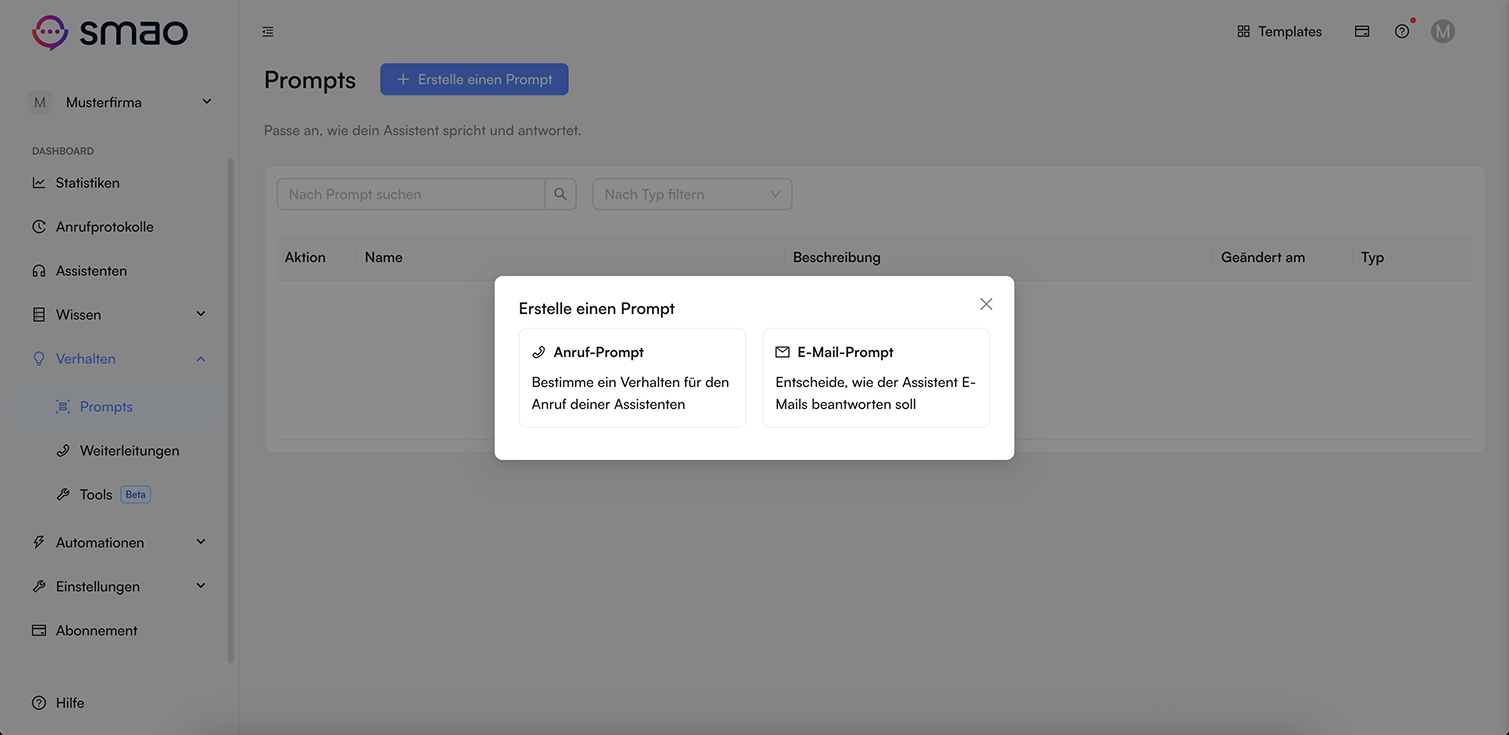Click the Automationen lightning icon

coord(39,543)
